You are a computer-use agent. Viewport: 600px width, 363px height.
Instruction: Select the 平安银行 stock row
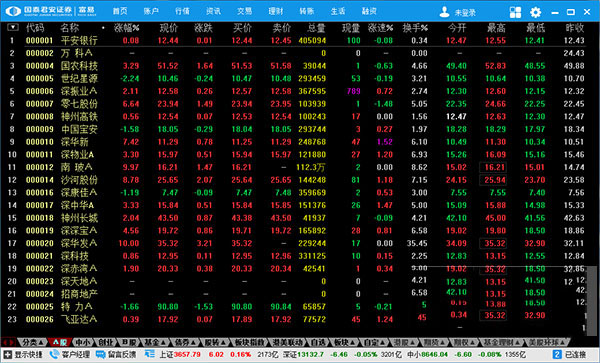[300, 41]
